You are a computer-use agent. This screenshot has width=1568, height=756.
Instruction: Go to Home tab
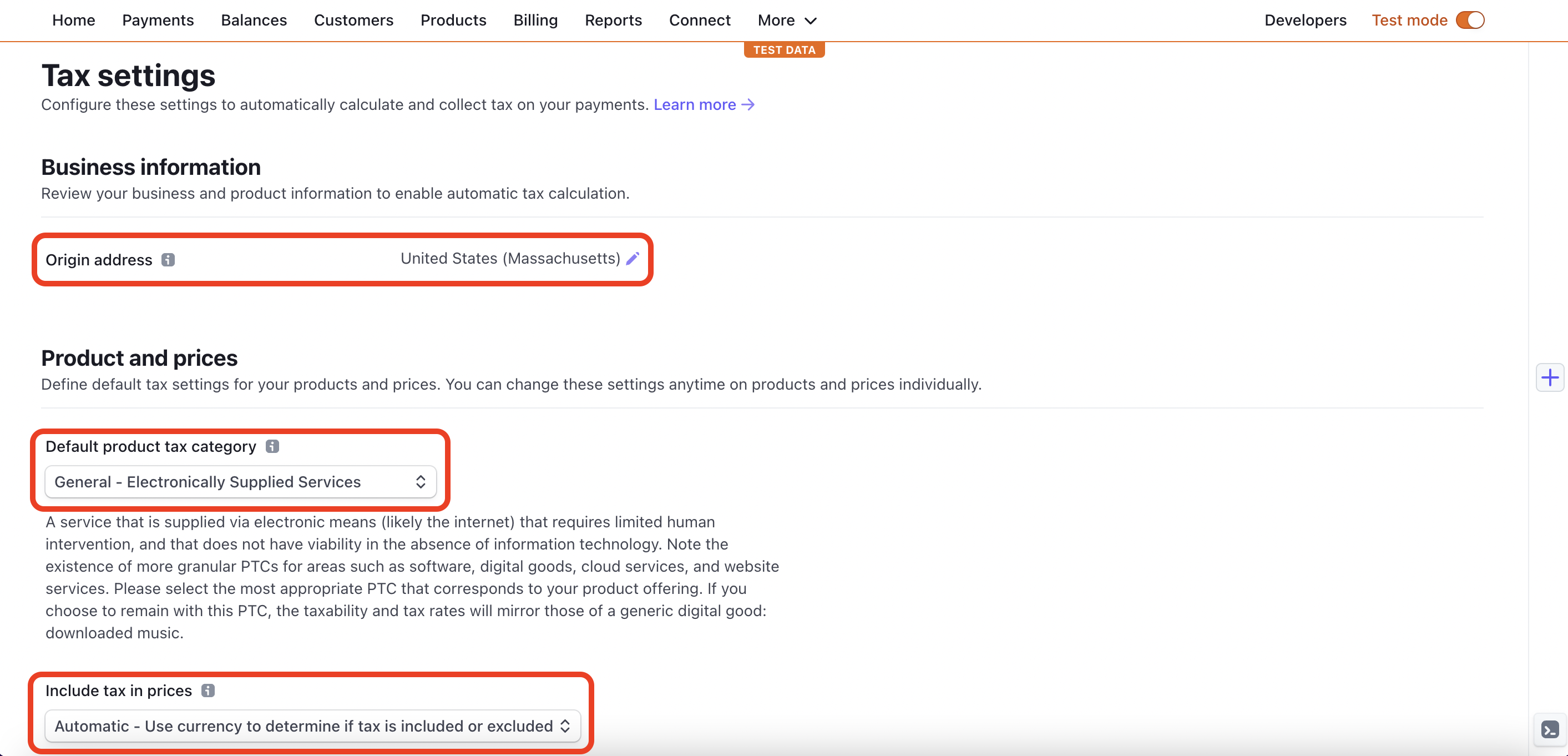point(74,20)
